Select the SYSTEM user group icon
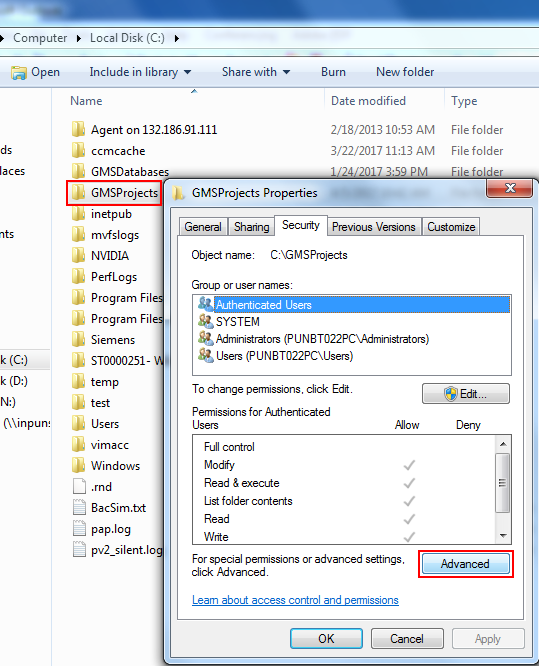Image resolution: width=539 pixels, height=666 pixels. click(x=206, y=321)
